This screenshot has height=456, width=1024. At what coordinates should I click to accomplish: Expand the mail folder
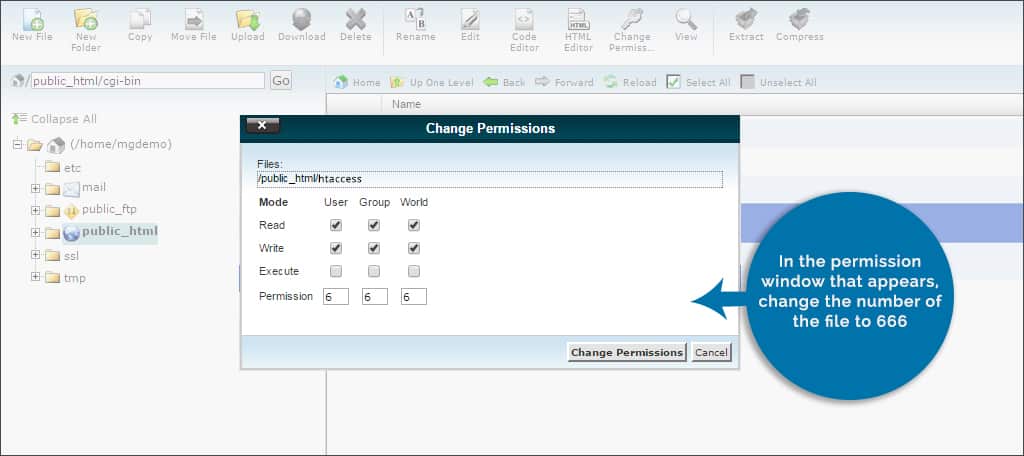click(35, 189)
